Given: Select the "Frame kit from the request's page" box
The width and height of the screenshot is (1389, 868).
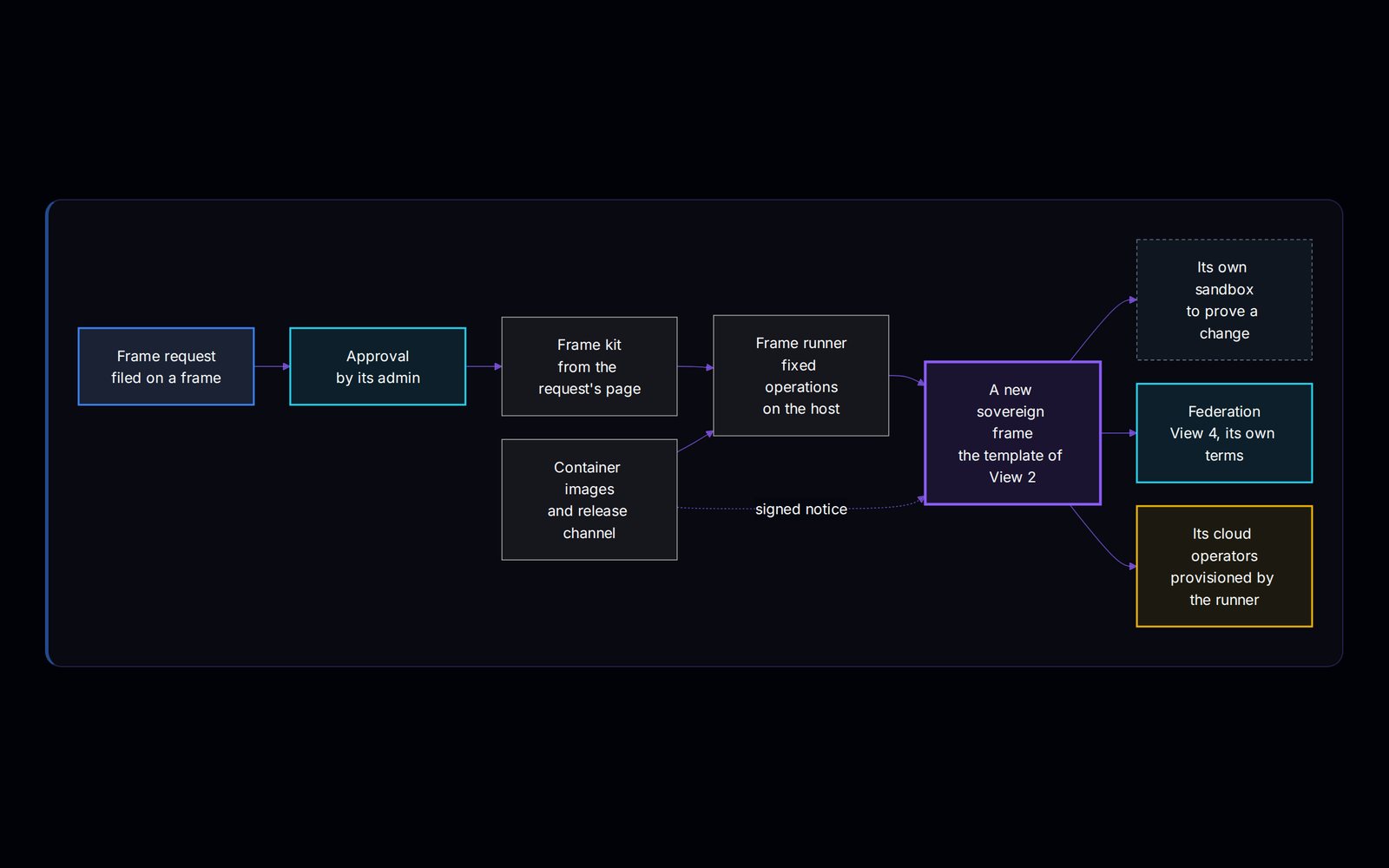Looking at the screenshot, I should coord(589,366).
